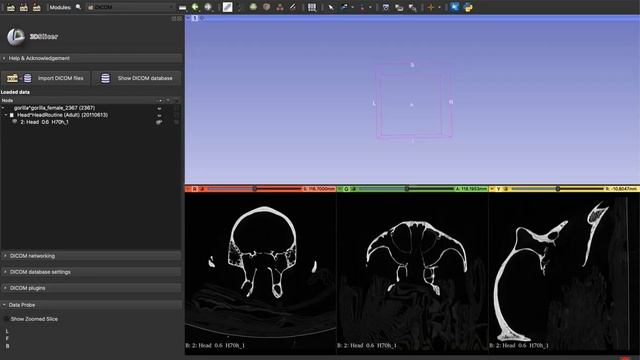
Task: Adjust the green slice offset slider
Action: coord(407,189)
